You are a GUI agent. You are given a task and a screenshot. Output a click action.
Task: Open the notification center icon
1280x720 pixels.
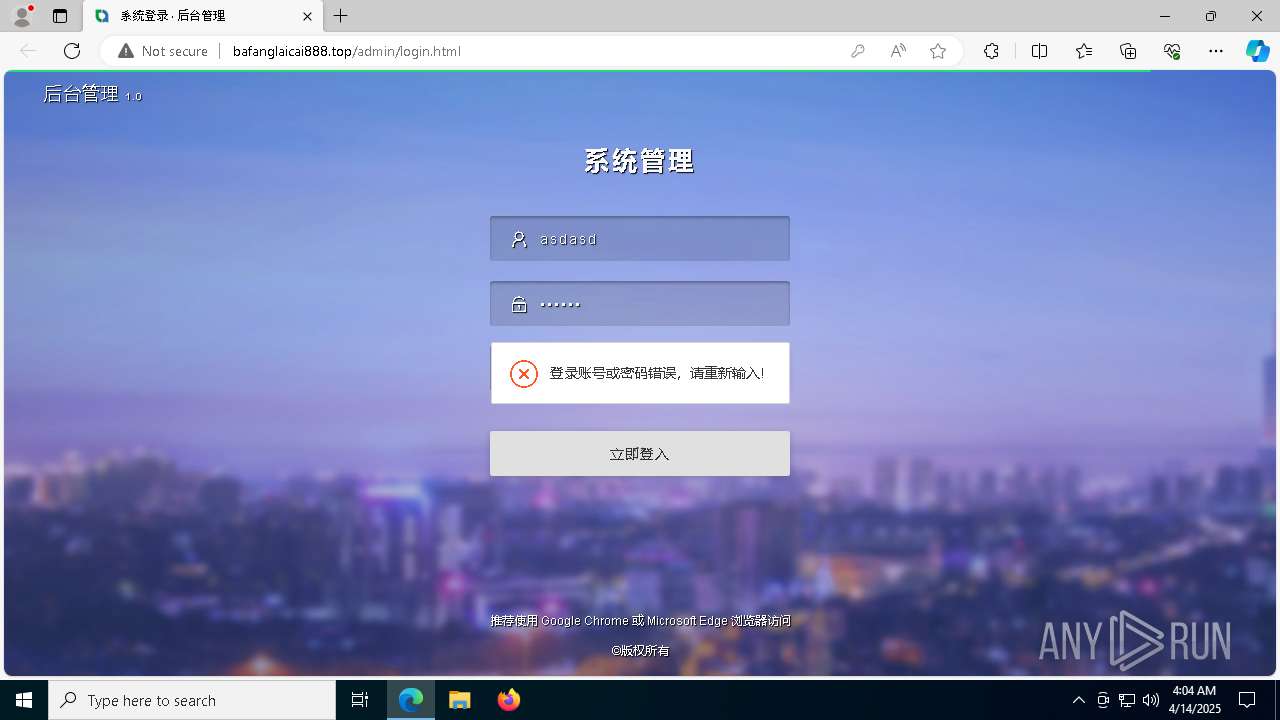tap(1247, 700)
